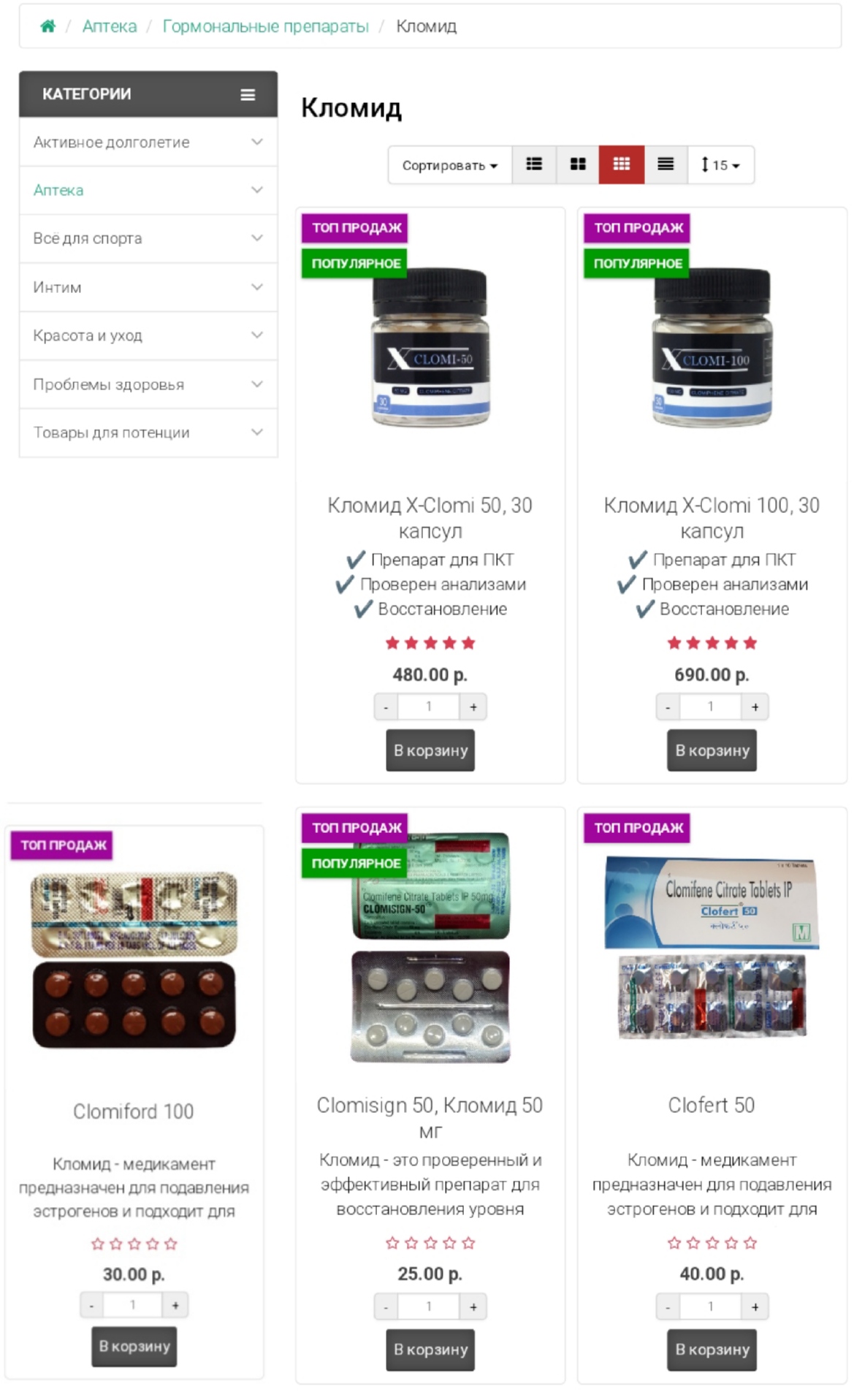Switch to large two-column grid view icon

coord(578,164)
